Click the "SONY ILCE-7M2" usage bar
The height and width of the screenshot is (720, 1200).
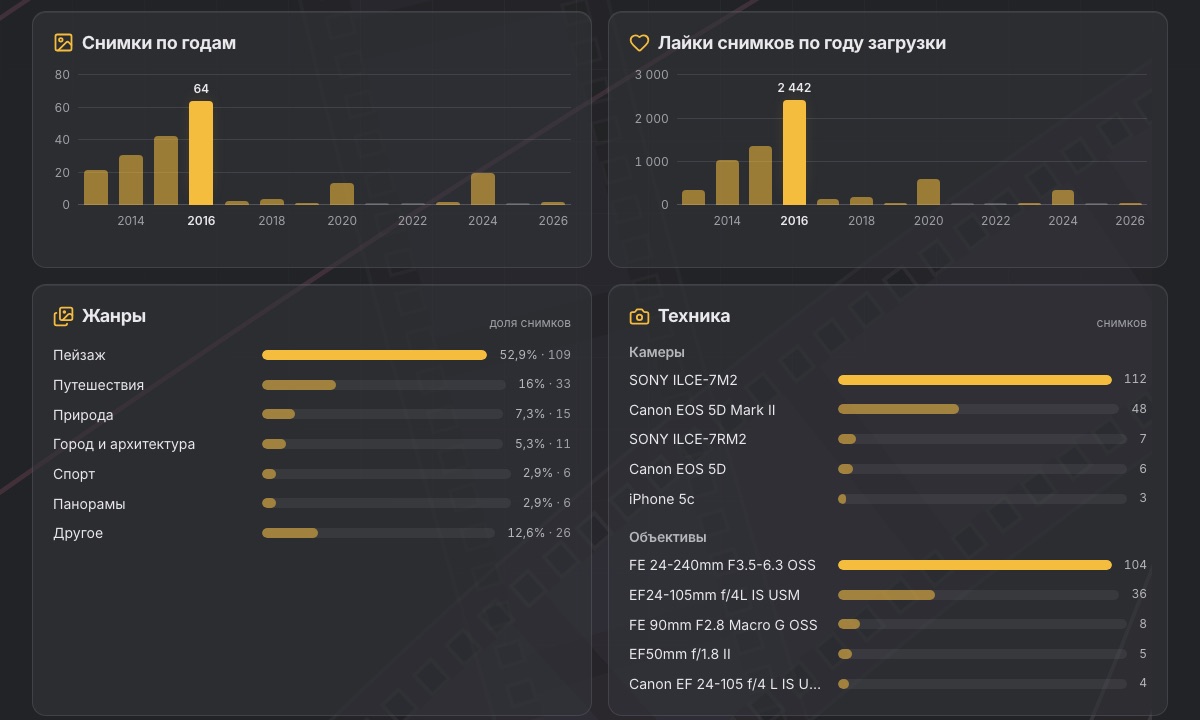pos(975,380)
